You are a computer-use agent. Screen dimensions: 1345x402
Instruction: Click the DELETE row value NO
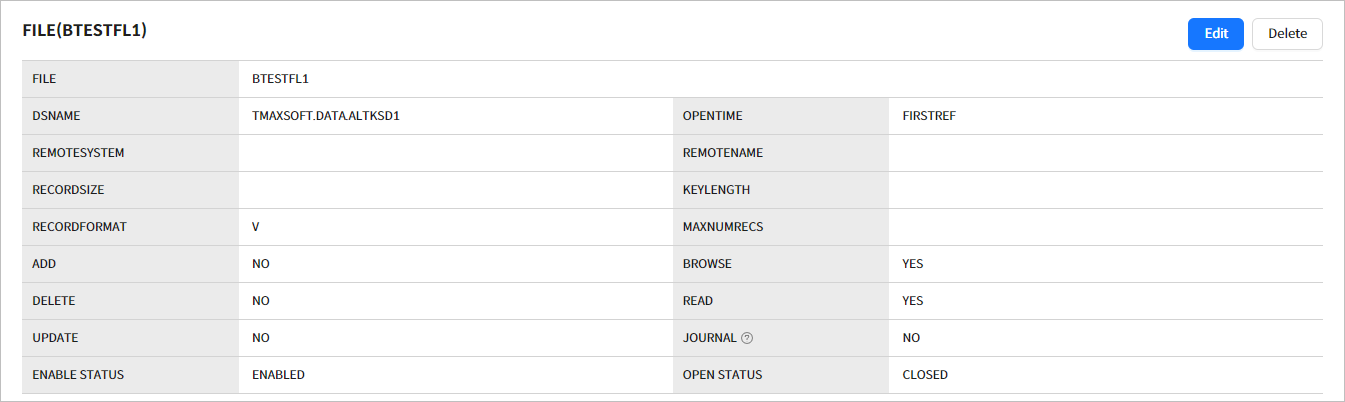click(x=261, y=301)
